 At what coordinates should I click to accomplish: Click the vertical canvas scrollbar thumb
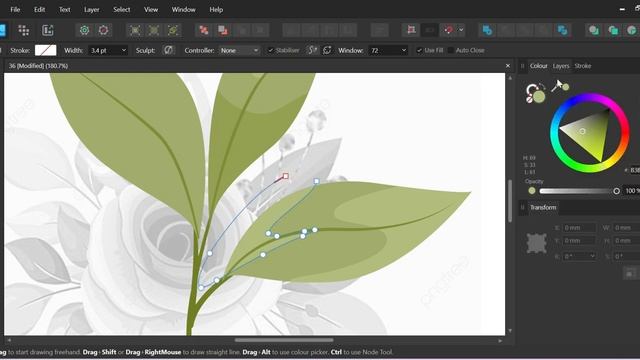click(510, 201)
